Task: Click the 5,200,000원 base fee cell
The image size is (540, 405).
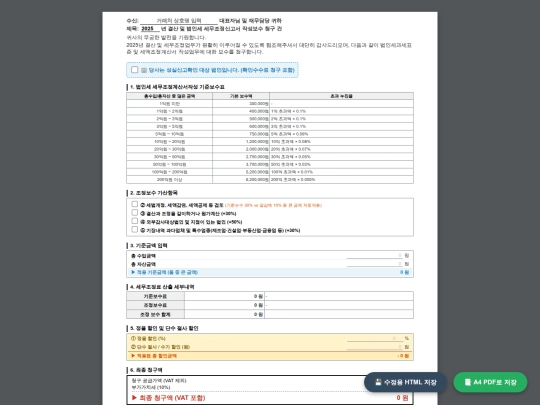Action: (241, 172)
